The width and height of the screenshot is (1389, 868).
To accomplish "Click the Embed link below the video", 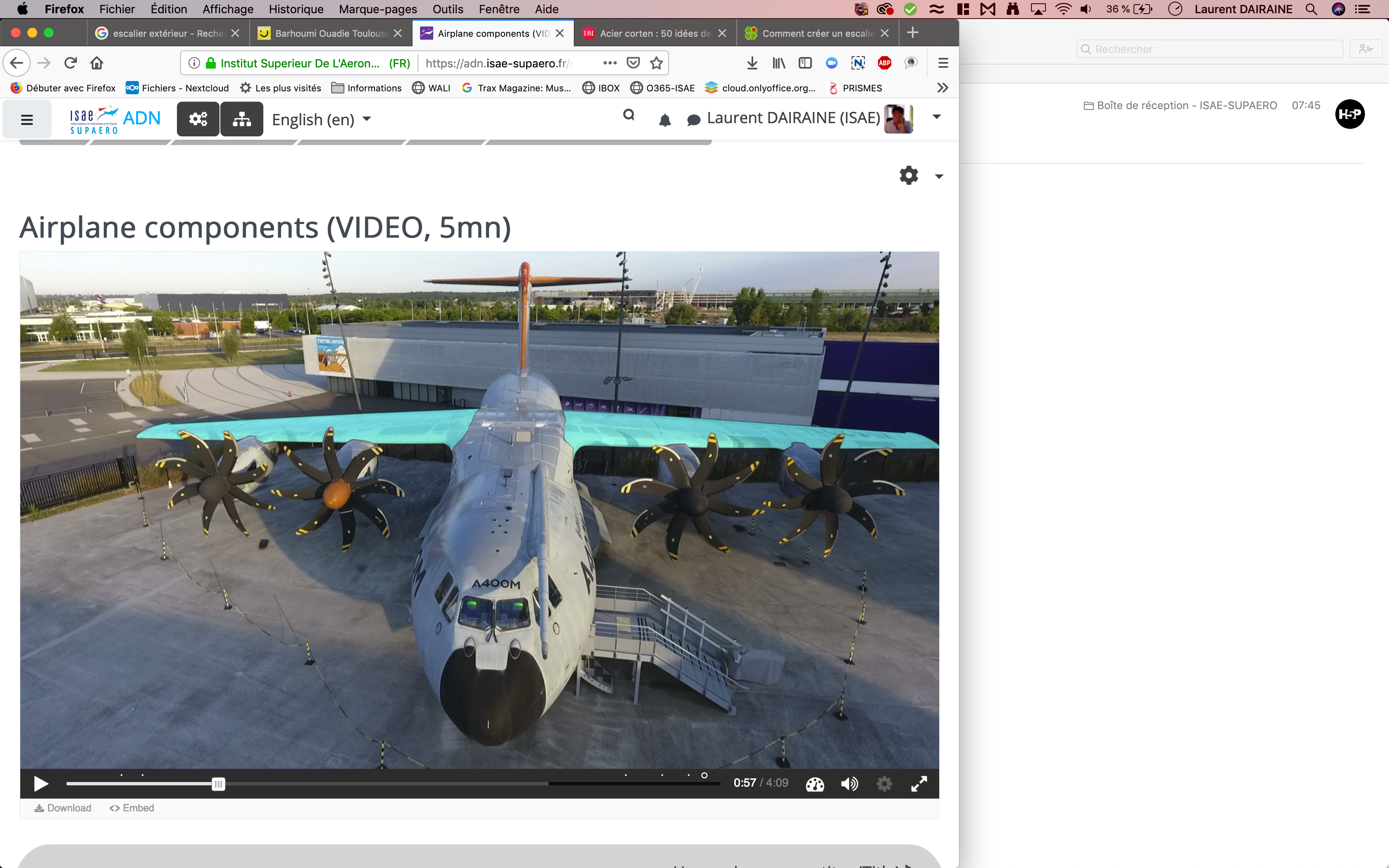I will tap(131, 808).
